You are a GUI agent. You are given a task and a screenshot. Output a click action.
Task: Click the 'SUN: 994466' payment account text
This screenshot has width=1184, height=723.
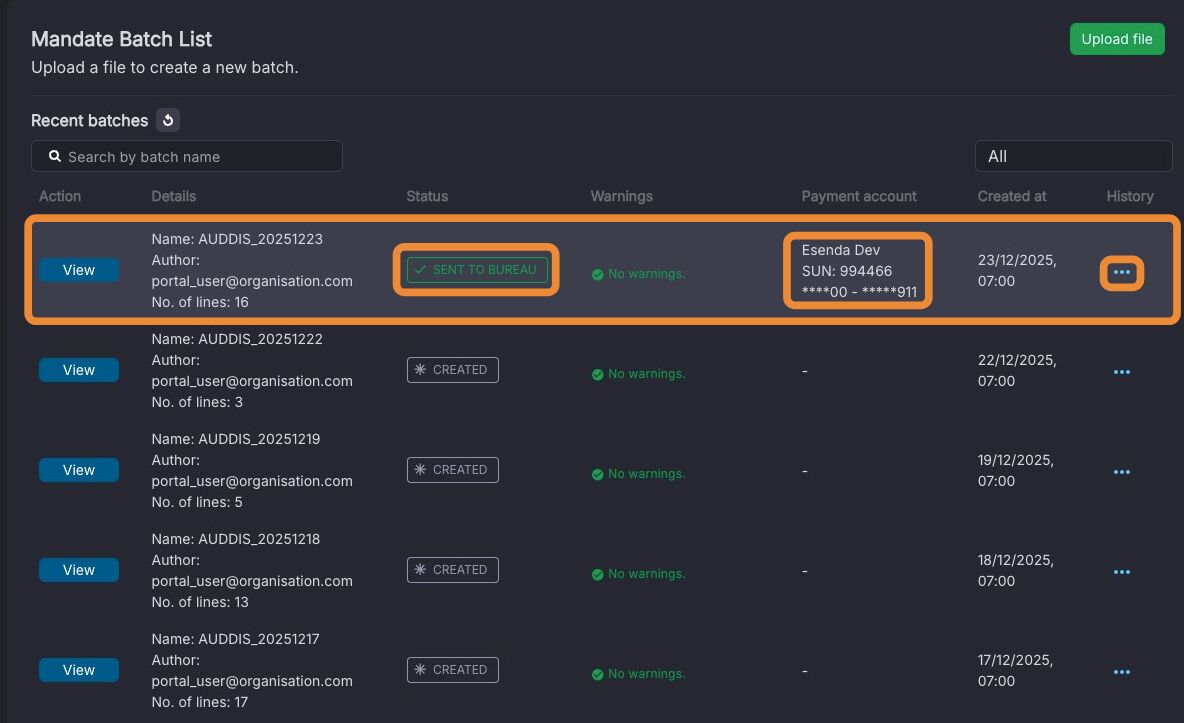coord(846,270)
